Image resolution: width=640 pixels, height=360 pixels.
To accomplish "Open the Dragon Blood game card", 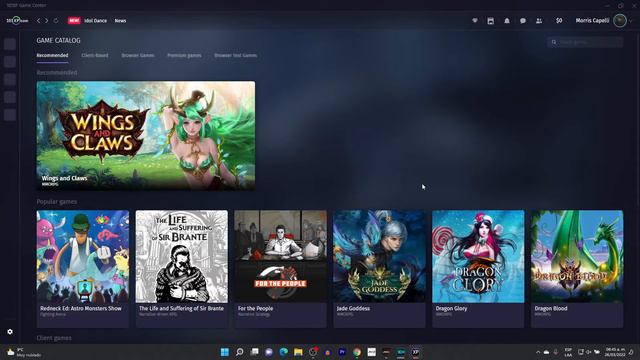I will [577, 269].
